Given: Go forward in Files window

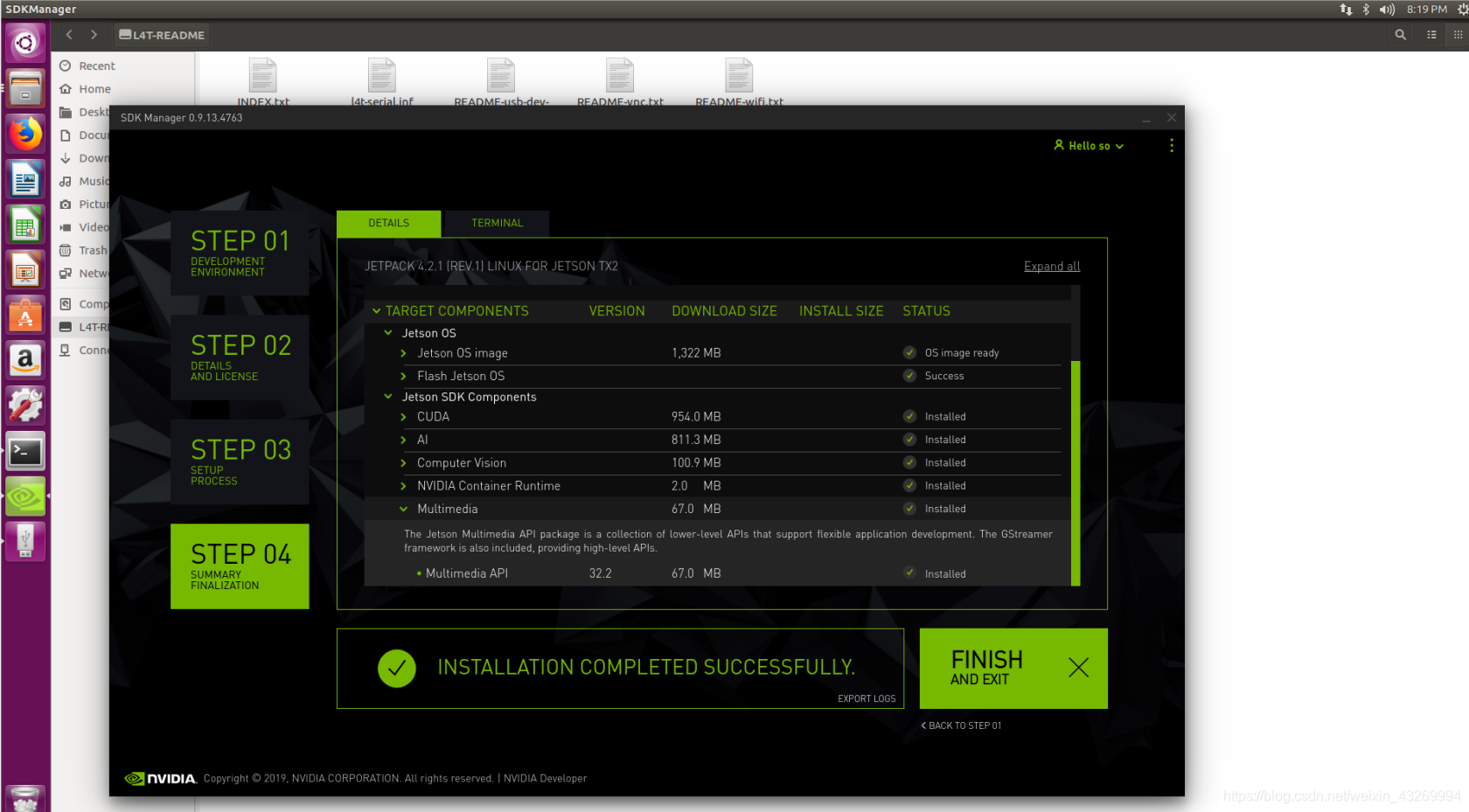Looking at the screenshot, I should pos(94,35).
